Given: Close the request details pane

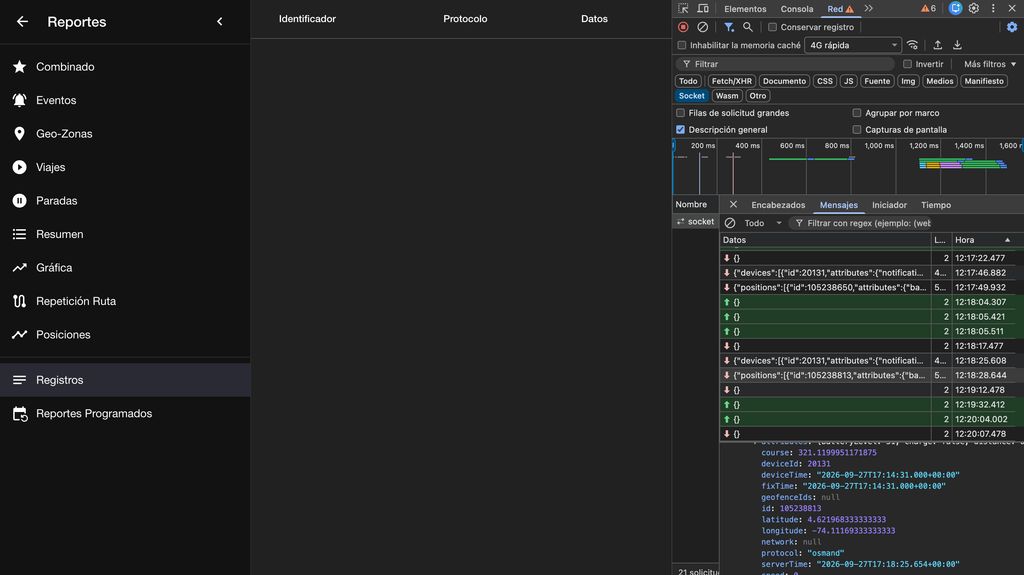Looking at the screenshot, I should (733, 205).
